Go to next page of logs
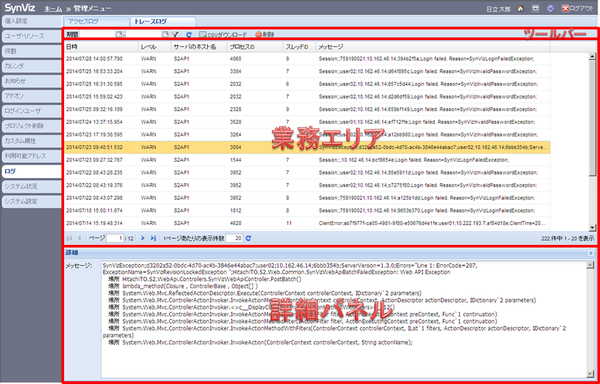Screen dimensions: 600x384 [143, 238]
